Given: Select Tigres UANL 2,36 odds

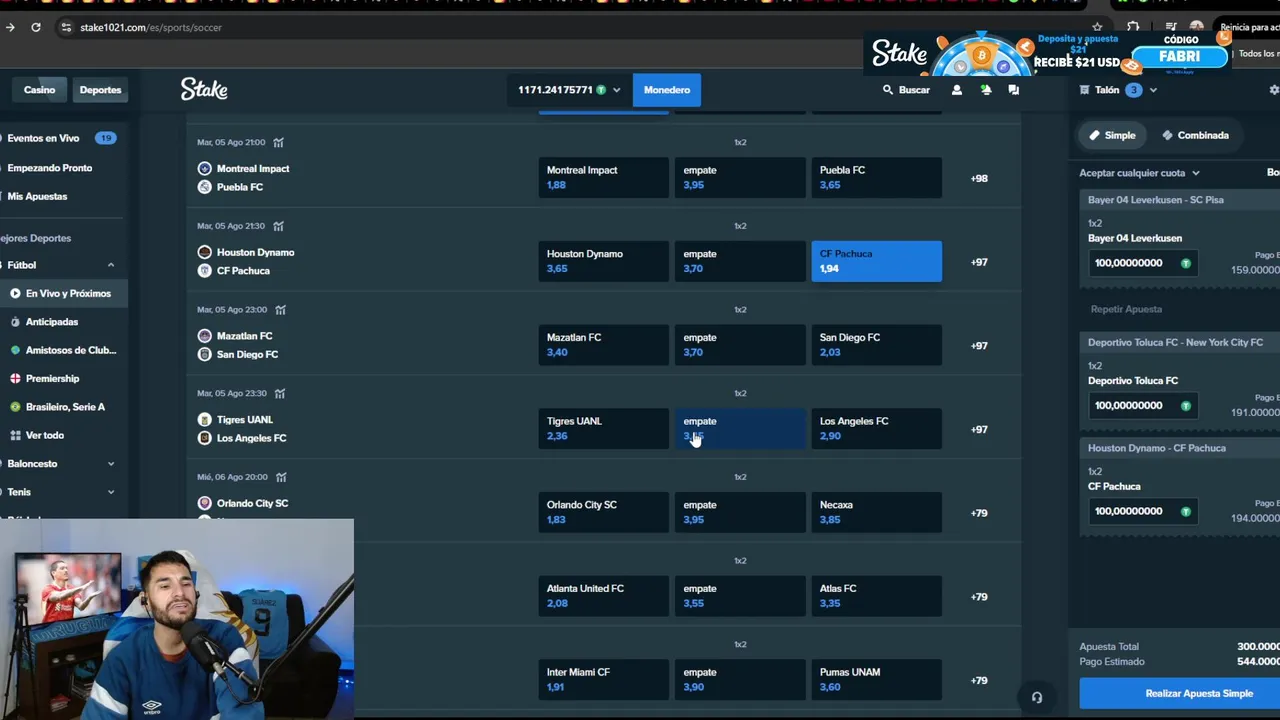Looking at the screenshot, I should point(603,429).
